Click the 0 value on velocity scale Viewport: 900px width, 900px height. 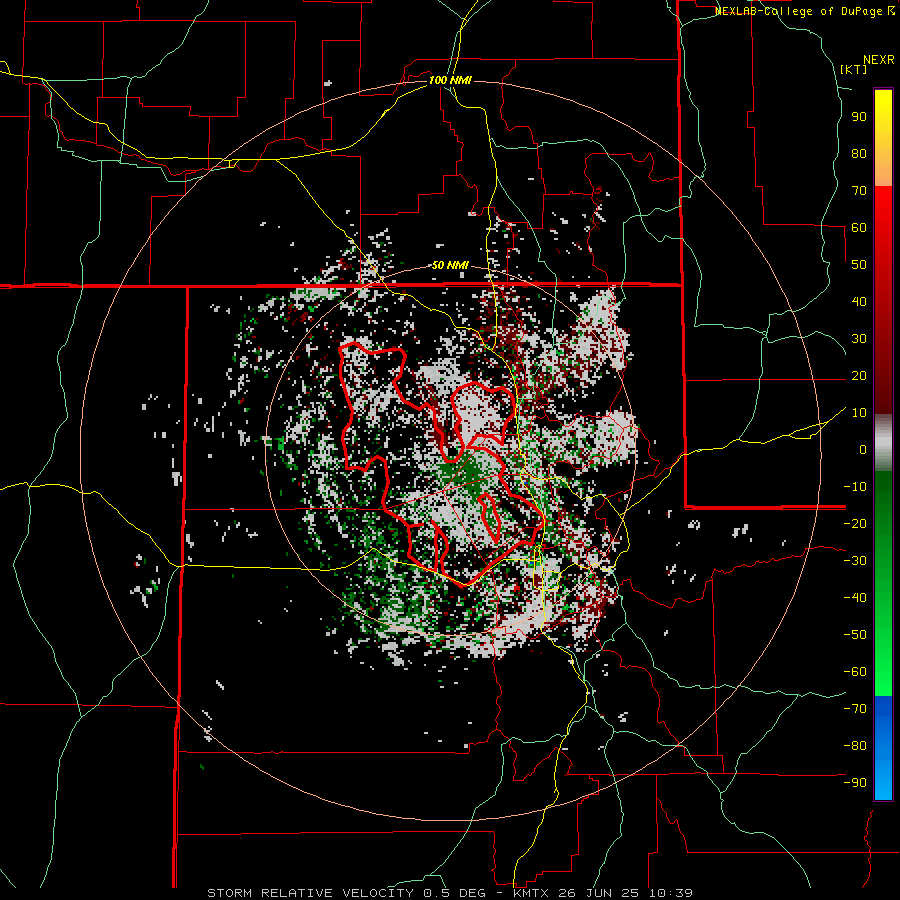click(x=863, y=449)
